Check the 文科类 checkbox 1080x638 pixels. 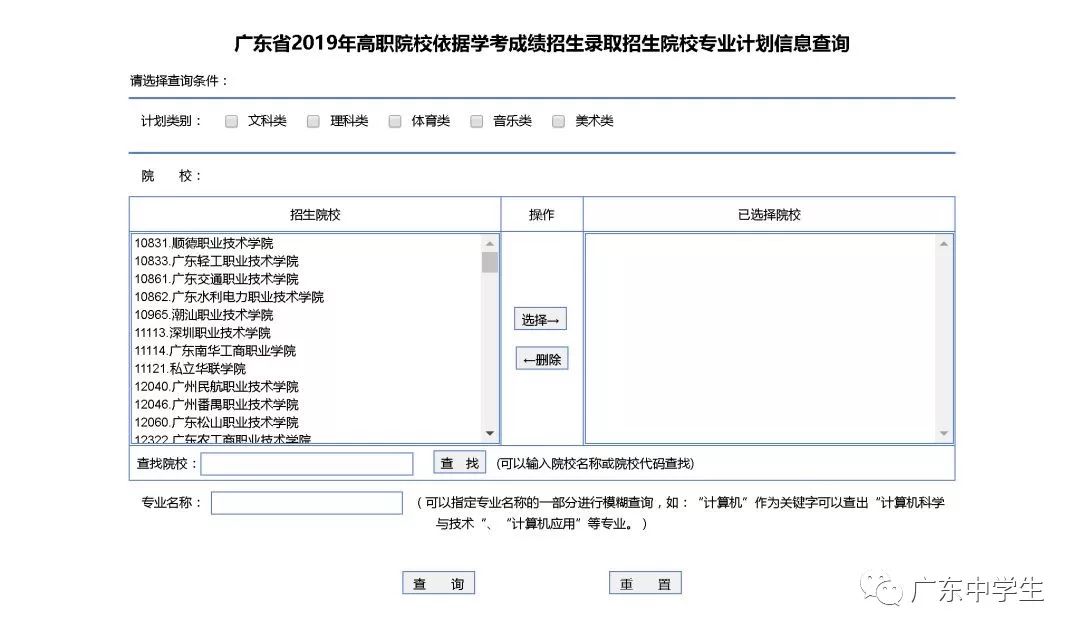coord(230,120)
